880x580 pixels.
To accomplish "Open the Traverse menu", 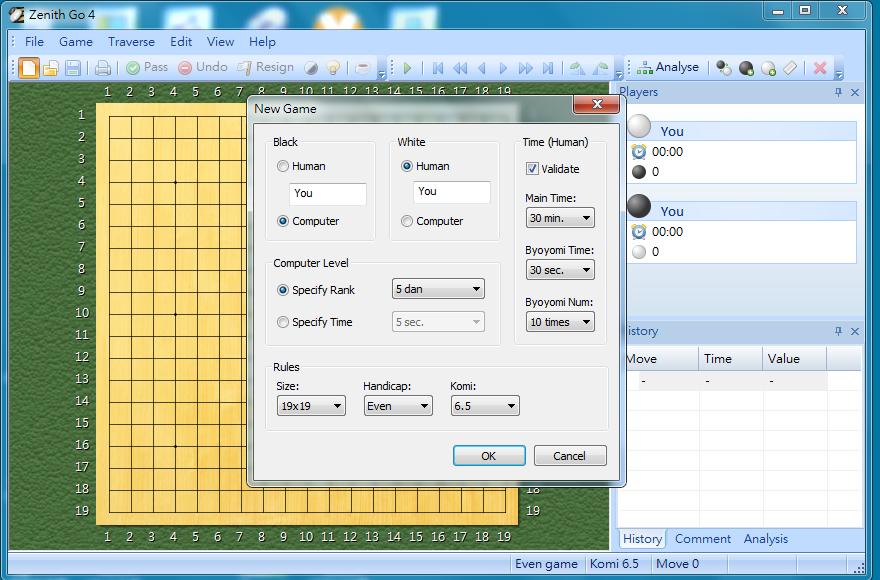I will coord(131,42).
